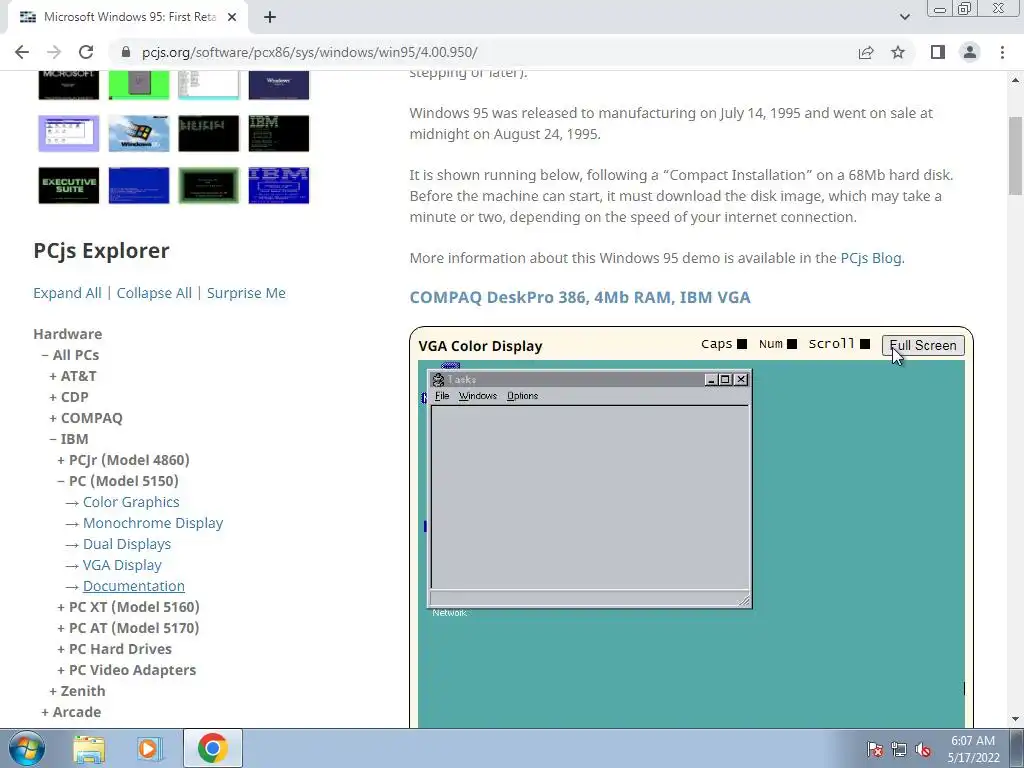Open Windows Explorer from taskbar

89,749
